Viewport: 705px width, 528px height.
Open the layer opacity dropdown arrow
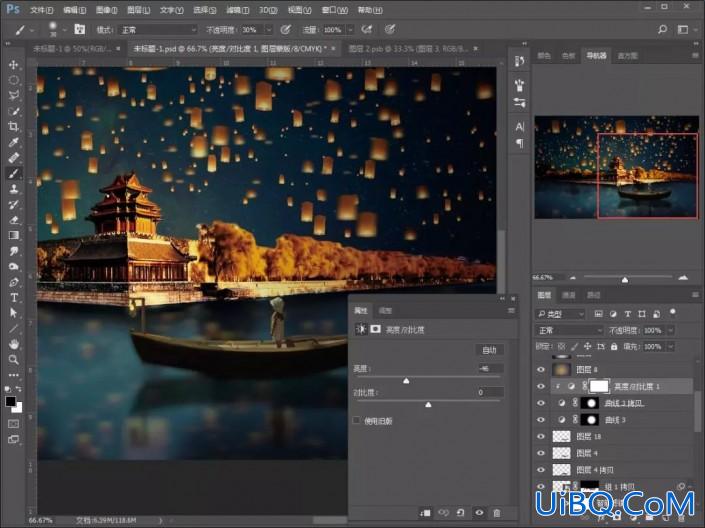click(670, 330)
